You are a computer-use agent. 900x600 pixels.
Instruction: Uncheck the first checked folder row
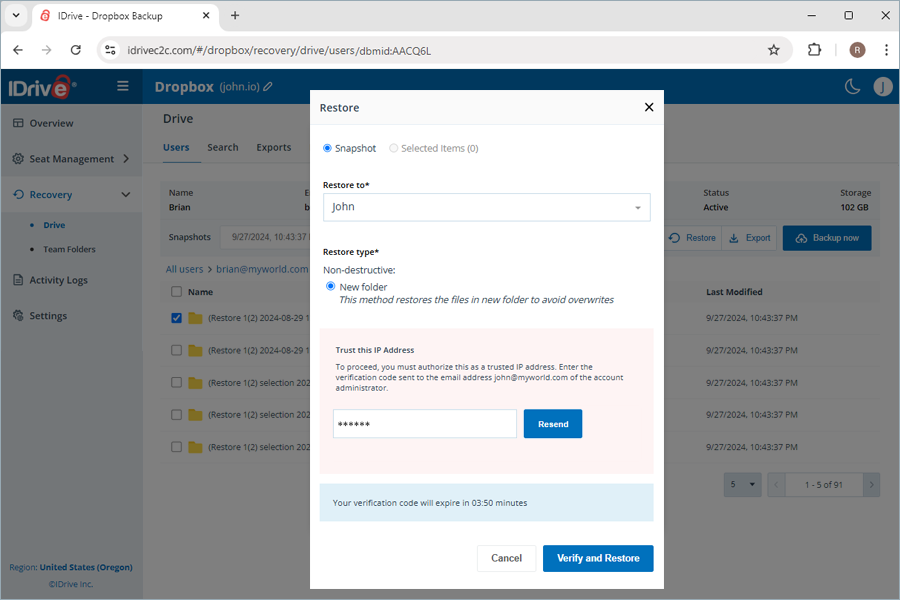click(x=176, y=318)
